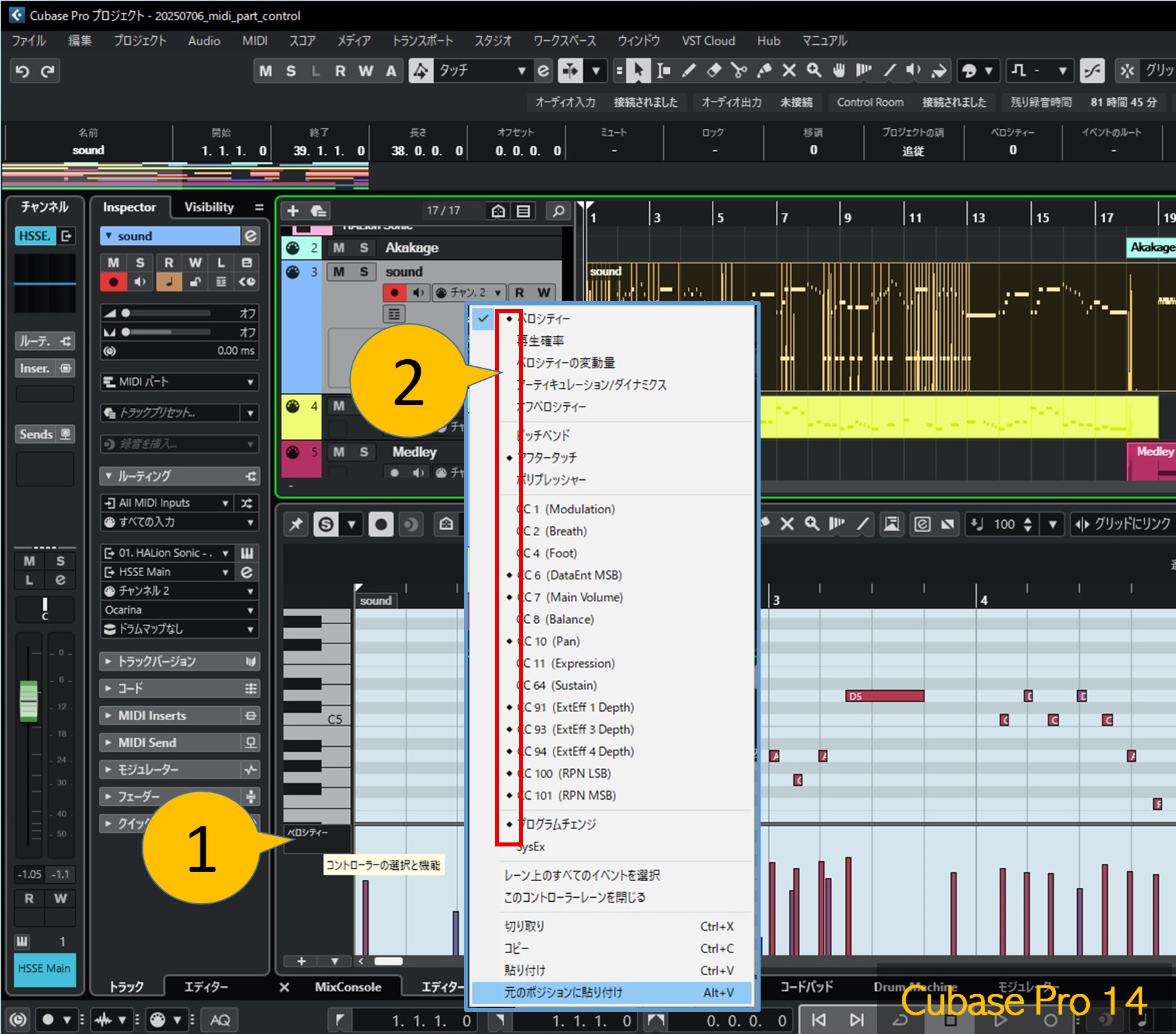Viewport: 1176px width, 1034px height.
Task: Toggle Solo on the Akakage track
Action: pos(364,248)
